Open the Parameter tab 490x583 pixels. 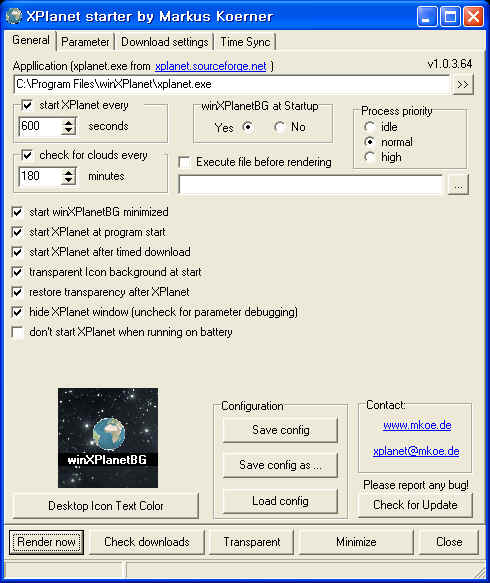point(85,42)
